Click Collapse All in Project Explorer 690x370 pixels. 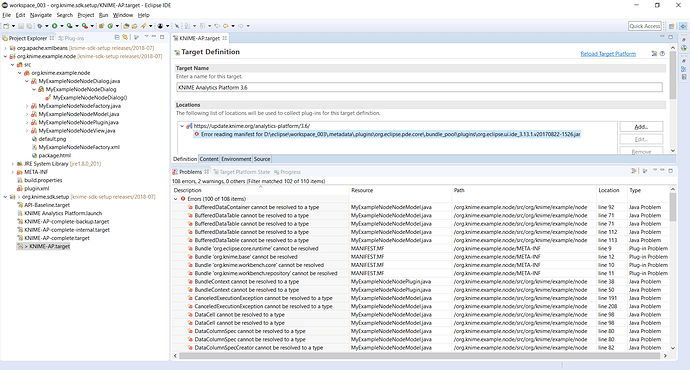pos(117,37)
